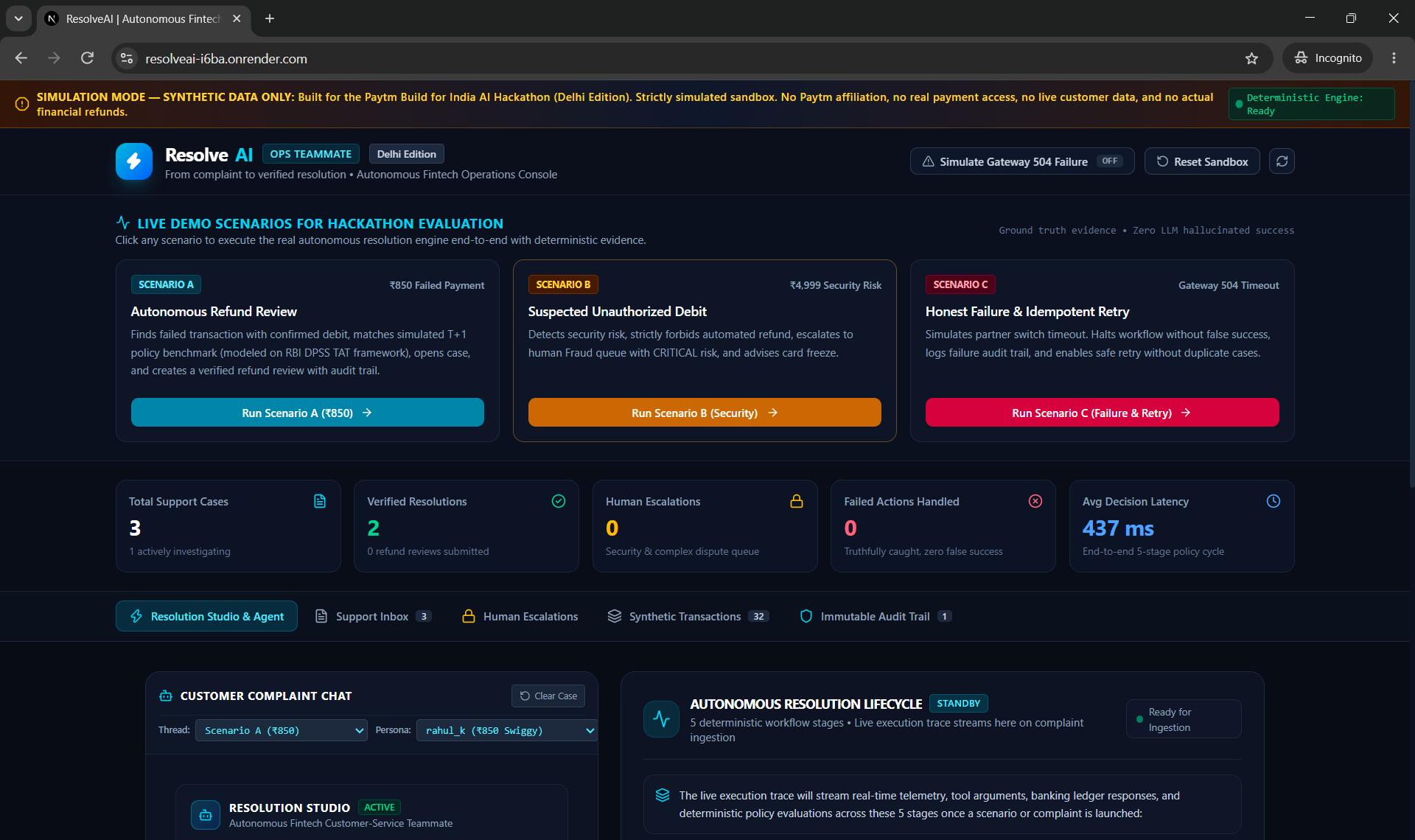Click clock icon in Avg Decision Latency card
Image resolution: width=1415 pixels, height=840 pixels.
(x=1273, y=501)
